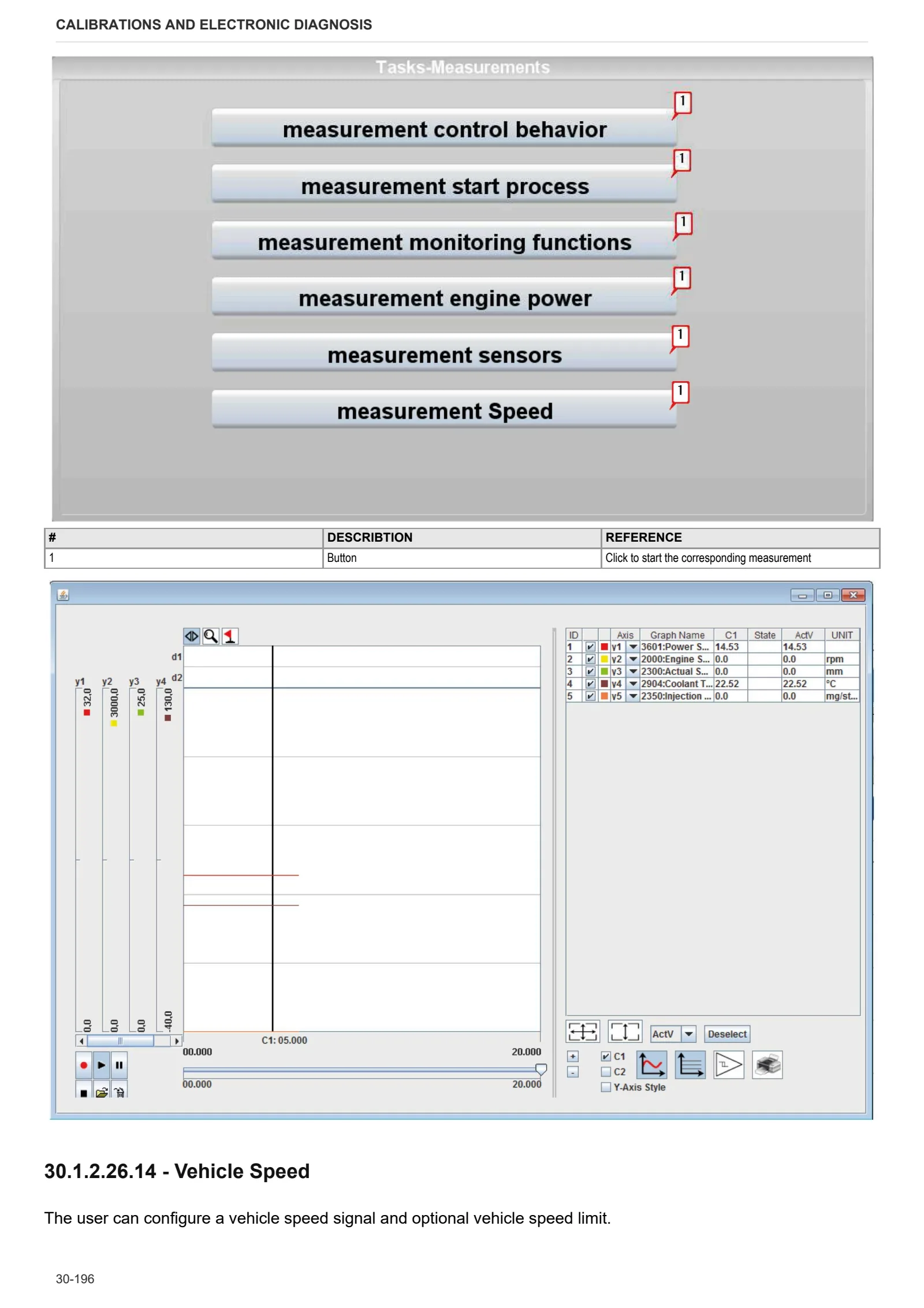Viewport: 924px width, 1308px height.
Task: Click the axis scrollbar right arrow
Action: (x=177, y=1041)
